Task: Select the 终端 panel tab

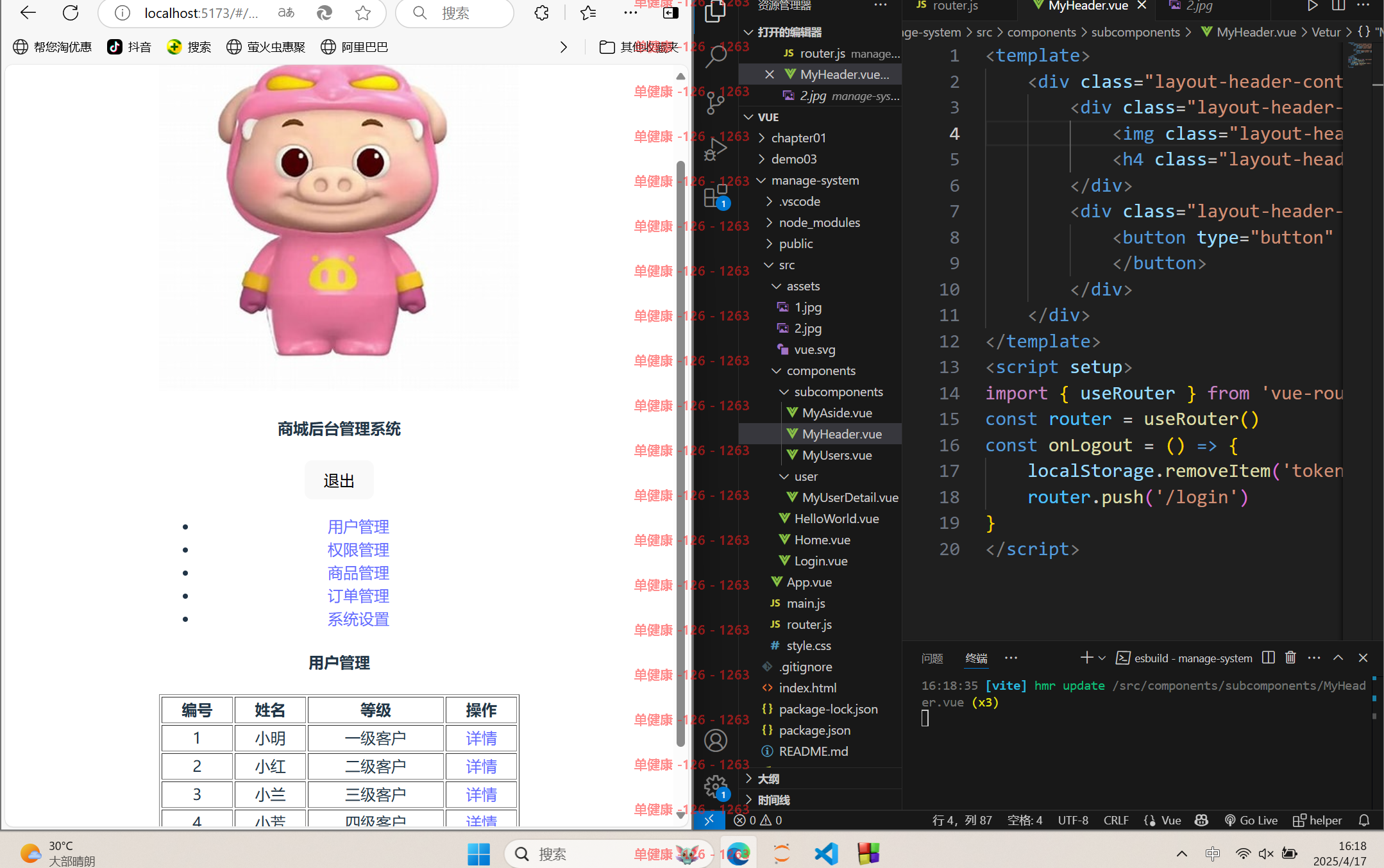Action: 976,658
